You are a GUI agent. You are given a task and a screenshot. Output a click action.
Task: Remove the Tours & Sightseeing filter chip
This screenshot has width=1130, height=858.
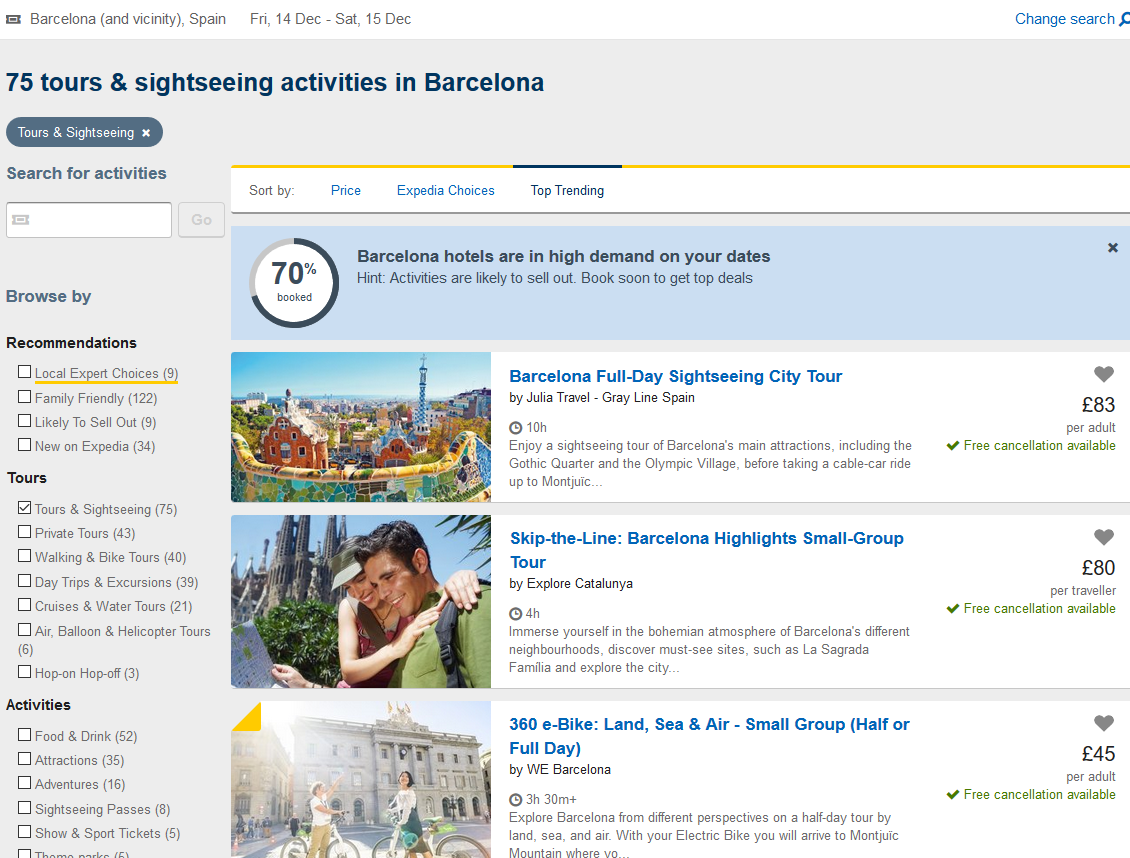146,133
